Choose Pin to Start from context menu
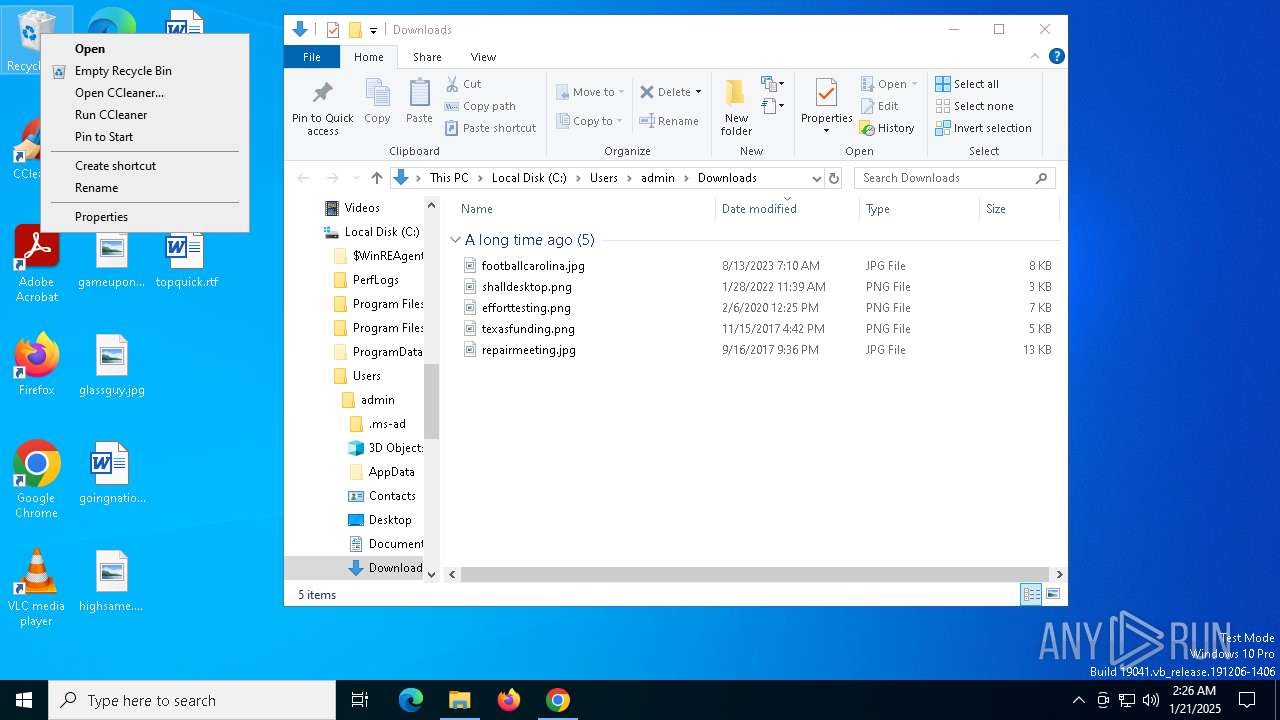This screenshot has width=1280, height=720. tap(144, 137)
